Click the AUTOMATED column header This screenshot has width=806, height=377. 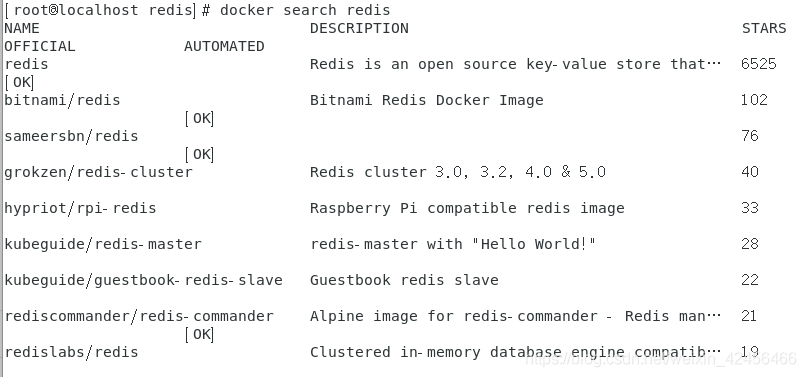pyautogui.click(x=224, y=46)
